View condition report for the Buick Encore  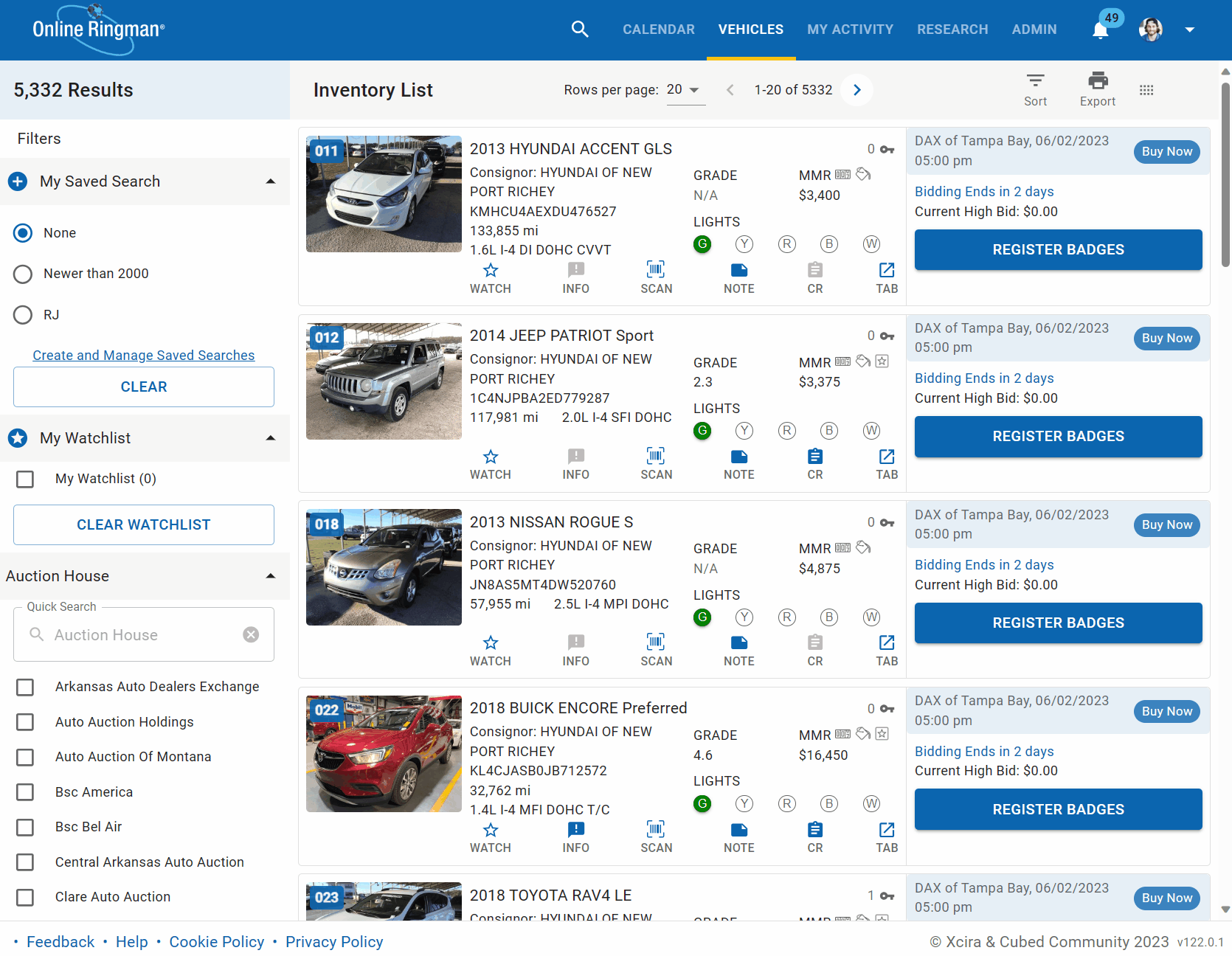[x=815, y=838]
